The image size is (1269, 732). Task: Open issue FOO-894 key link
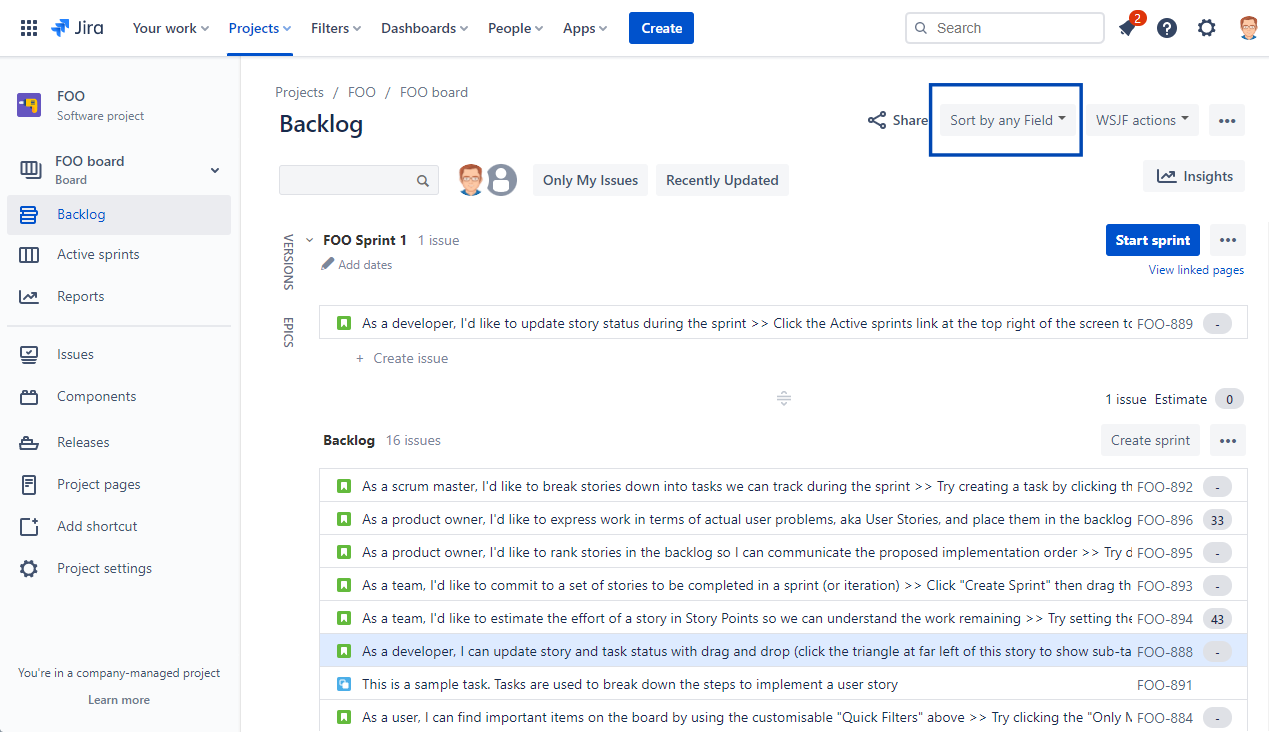tap(1165, 619)
